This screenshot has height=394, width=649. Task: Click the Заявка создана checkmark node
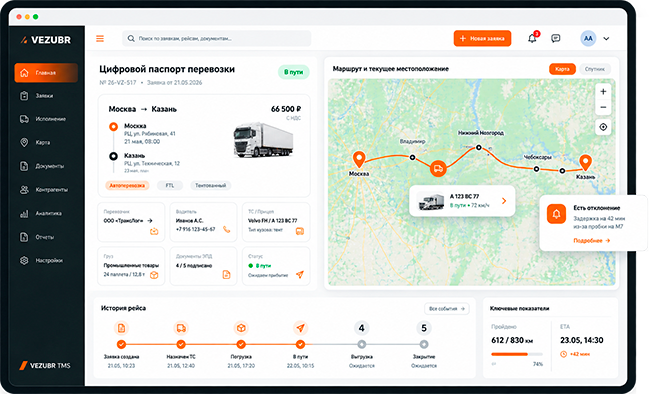tap(121, 344)
